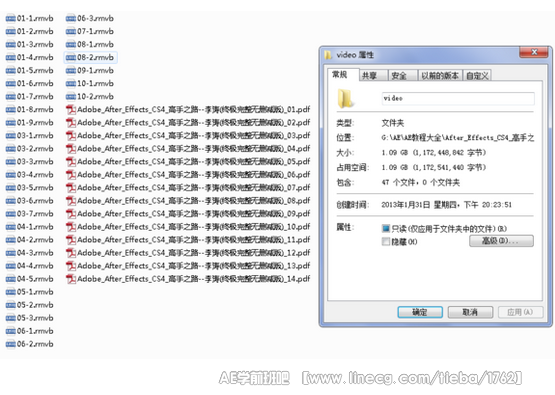Close the video 属性 dialog
Screen dimensions: 555x395
[x=534, y=52]
